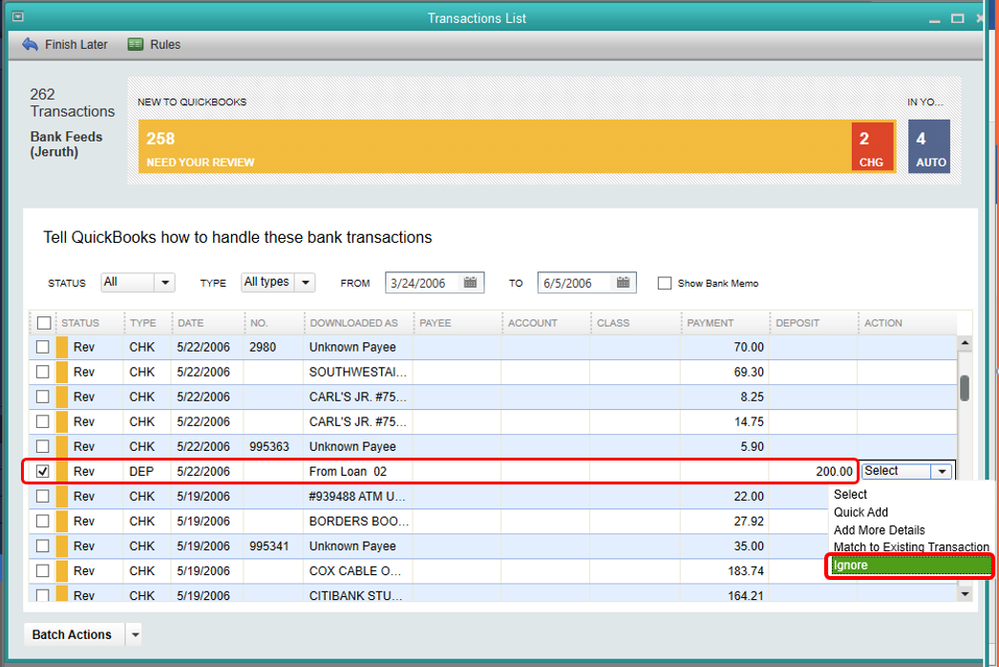
Task: Click the orange status marker on row 2980
Action: tap(61, 347)
